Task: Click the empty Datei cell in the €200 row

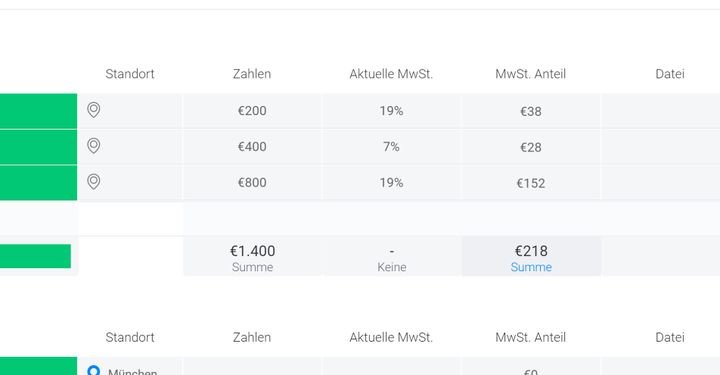Action: [661, 111]
